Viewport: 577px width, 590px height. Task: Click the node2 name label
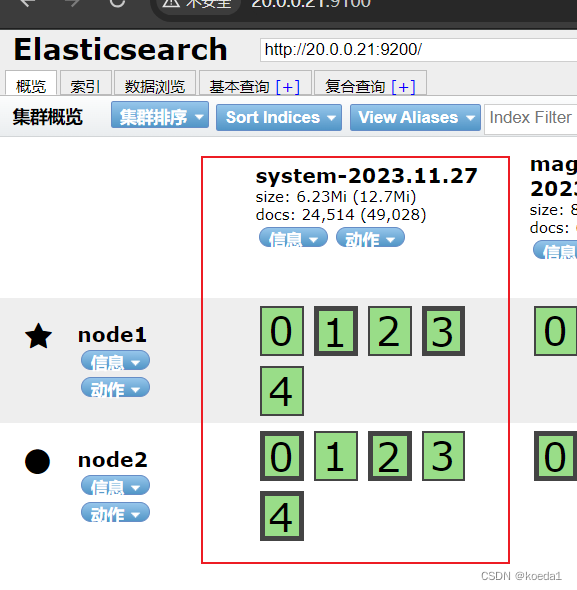tap(113, 460)
